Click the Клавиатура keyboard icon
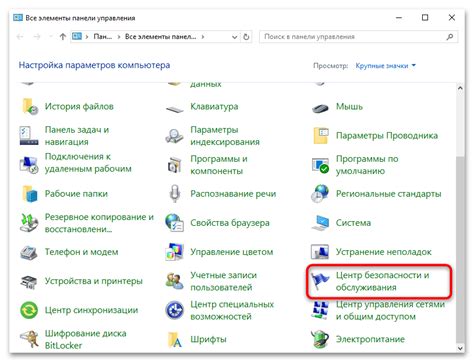474x362 pixels. pyautogui.click(x=174, y=108)
